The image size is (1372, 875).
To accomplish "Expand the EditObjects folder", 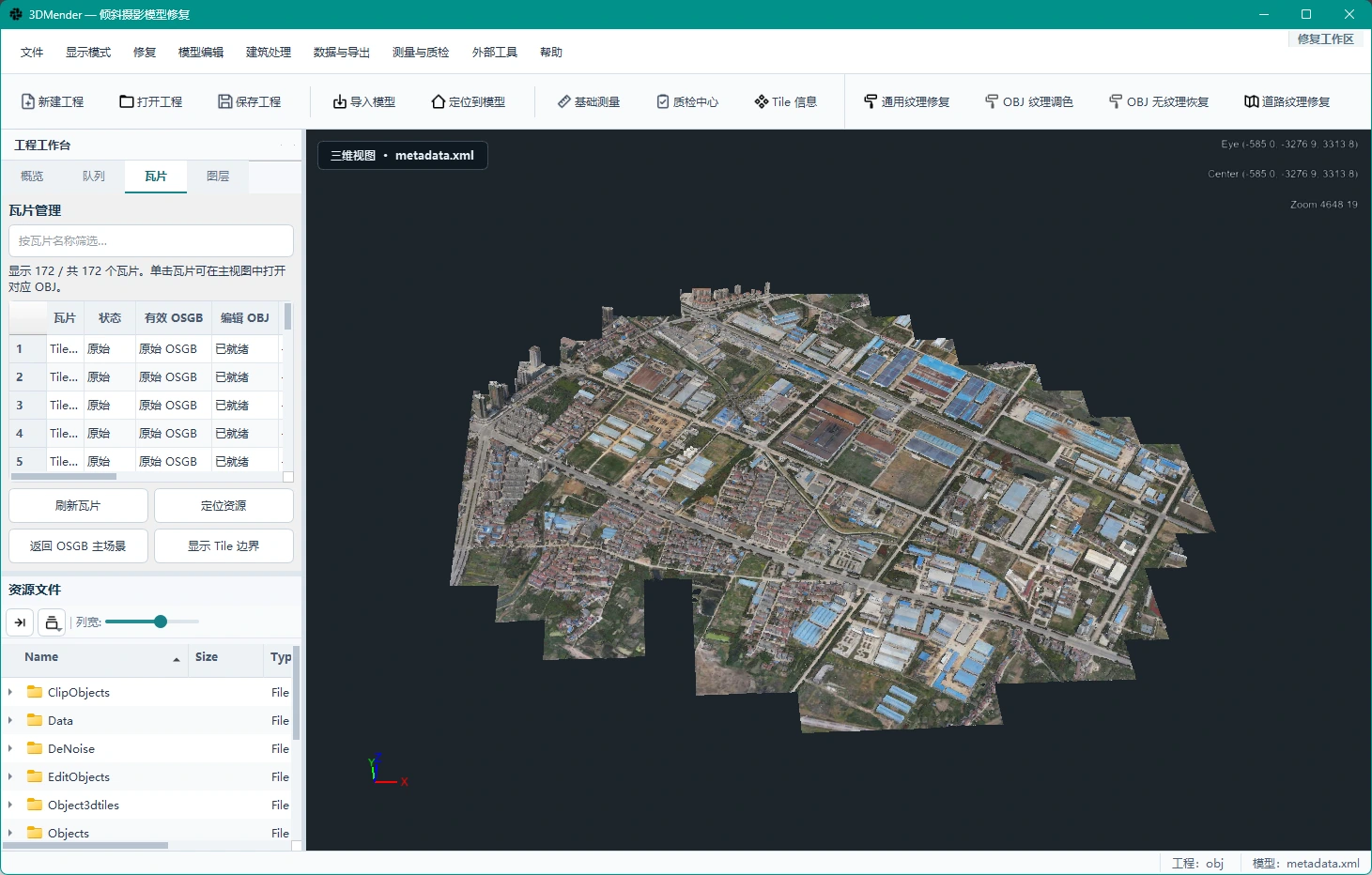I will [10, 776].
